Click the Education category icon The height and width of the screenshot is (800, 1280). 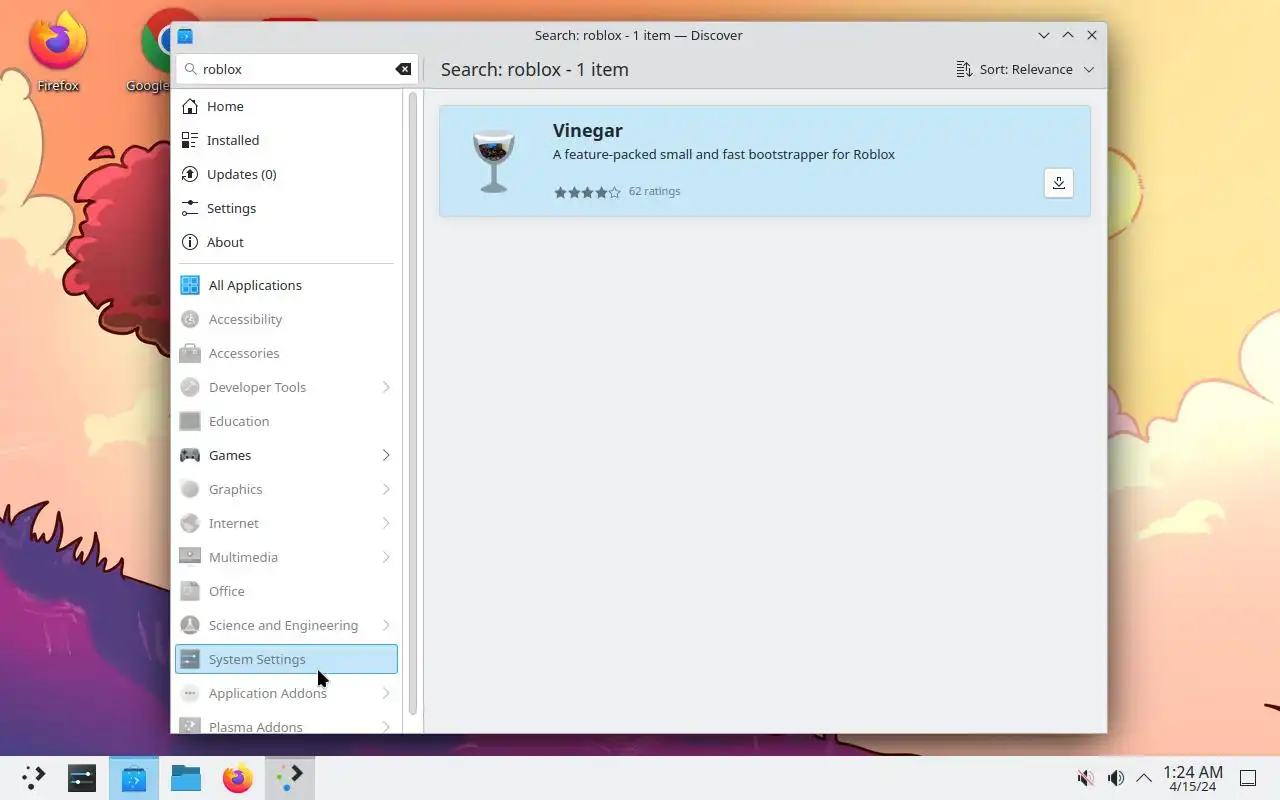[190, 421]
